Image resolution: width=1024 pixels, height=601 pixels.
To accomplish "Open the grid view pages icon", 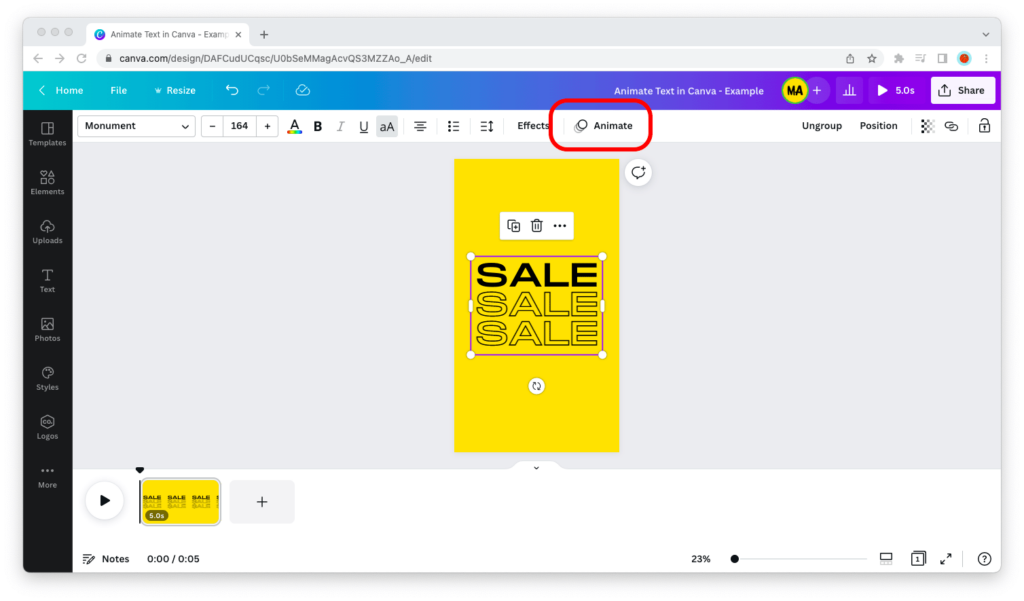I will pos(918,559).
